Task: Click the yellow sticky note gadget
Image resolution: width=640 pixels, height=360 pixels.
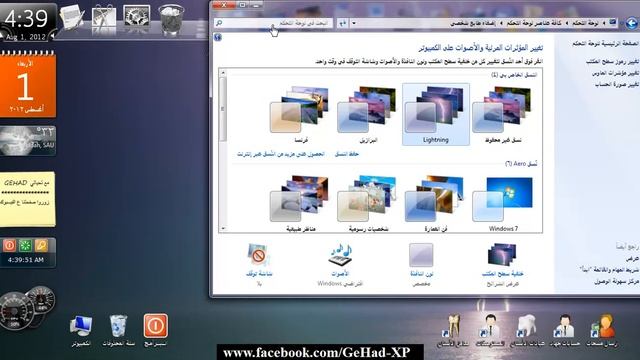Action: coord(27,199)
